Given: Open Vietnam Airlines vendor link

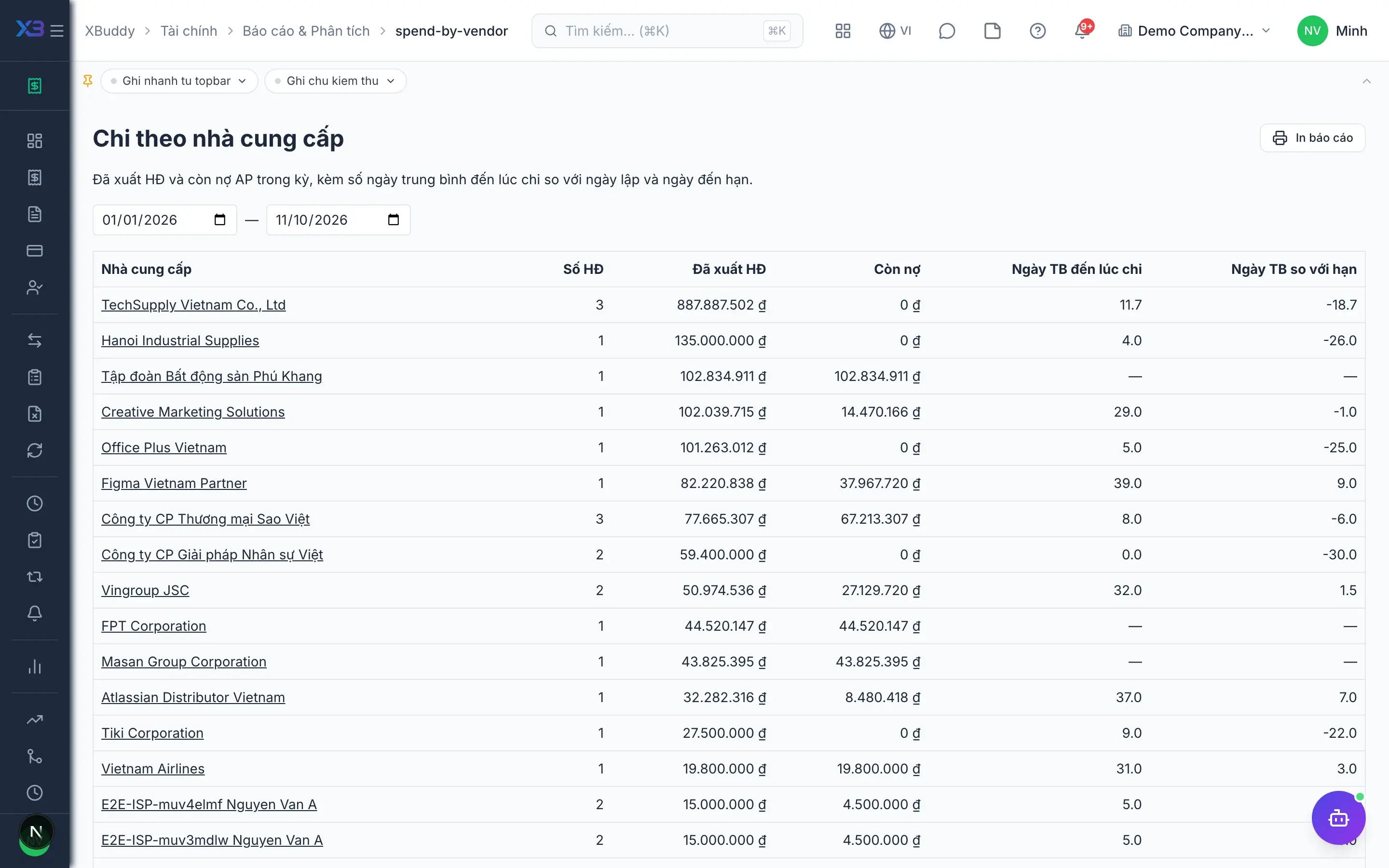Looking at the screenshot, I should point(153,769).
